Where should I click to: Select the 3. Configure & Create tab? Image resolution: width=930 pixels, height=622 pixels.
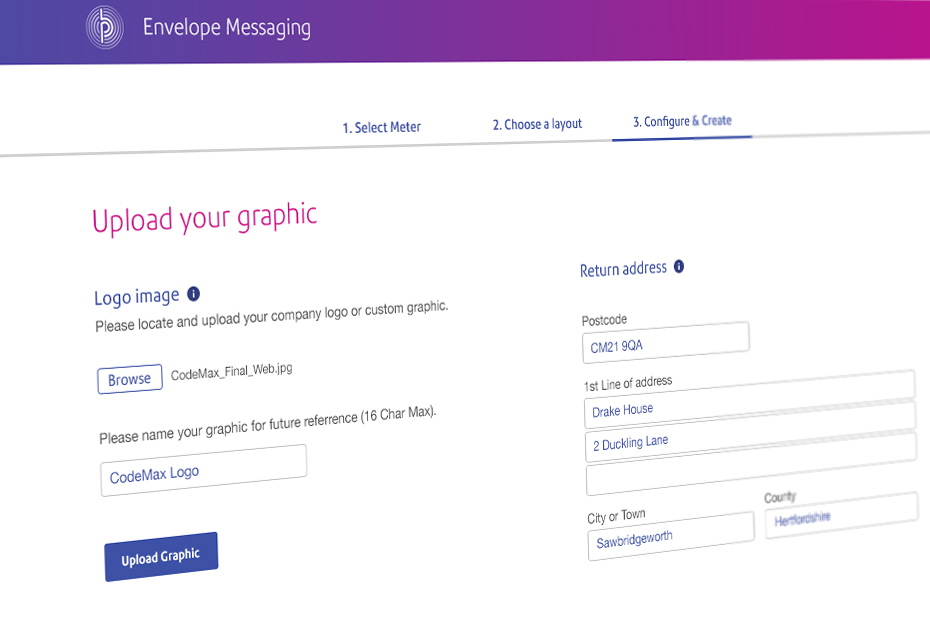(x=682, y=122)
